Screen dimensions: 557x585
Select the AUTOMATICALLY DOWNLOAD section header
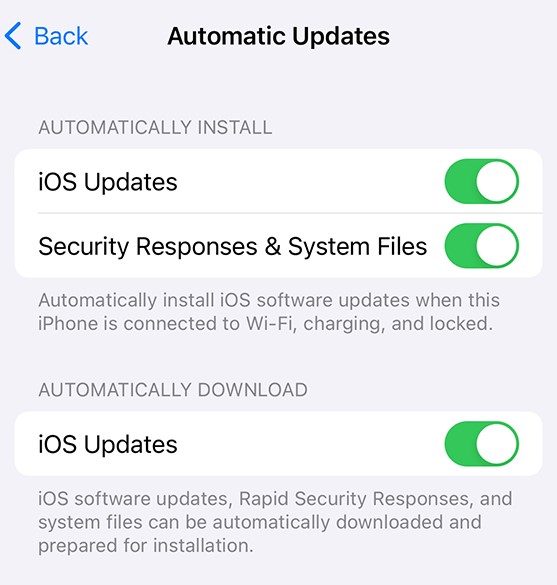click(173, 390)
